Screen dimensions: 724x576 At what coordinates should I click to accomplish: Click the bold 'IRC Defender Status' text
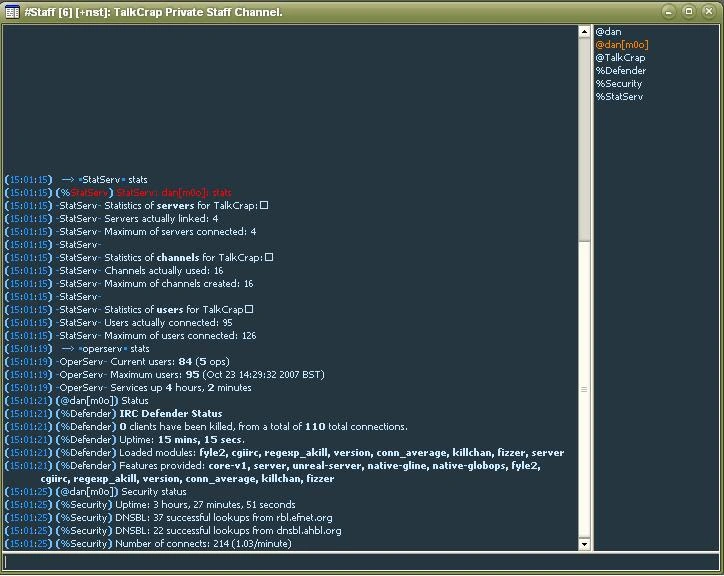pyautogui.click(x=171, y=413)
